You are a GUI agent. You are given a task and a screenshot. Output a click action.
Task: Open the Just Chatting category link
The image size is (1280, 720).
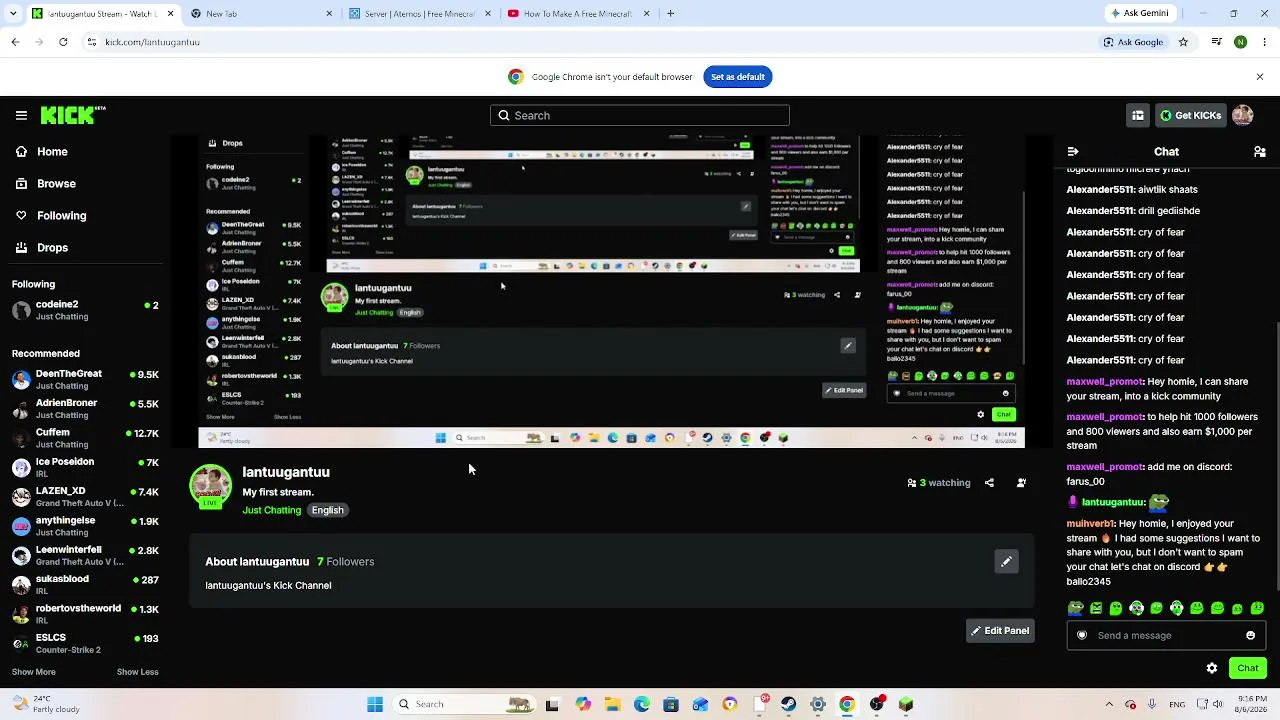tap(272, 510)
